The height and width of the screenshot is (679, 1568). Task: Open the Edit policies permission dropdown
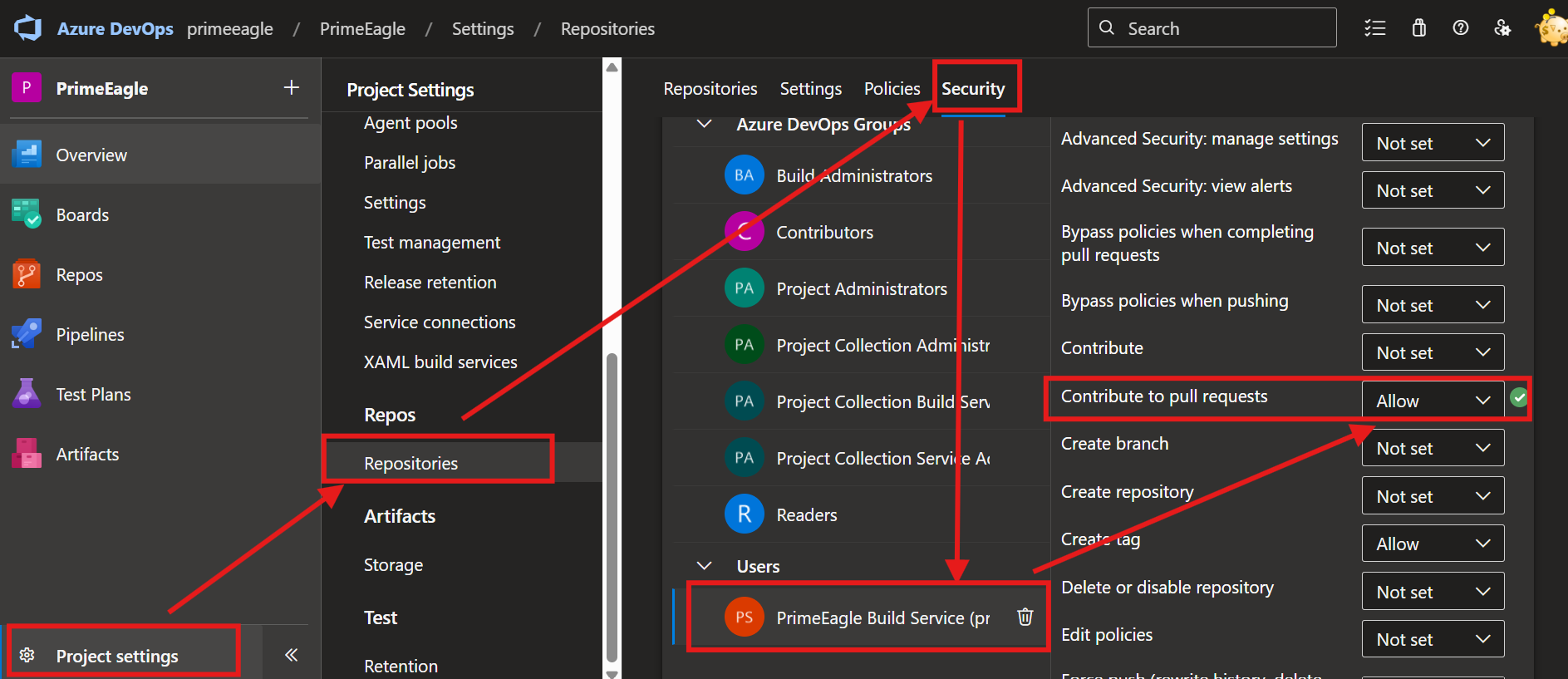coord(1433,639)
